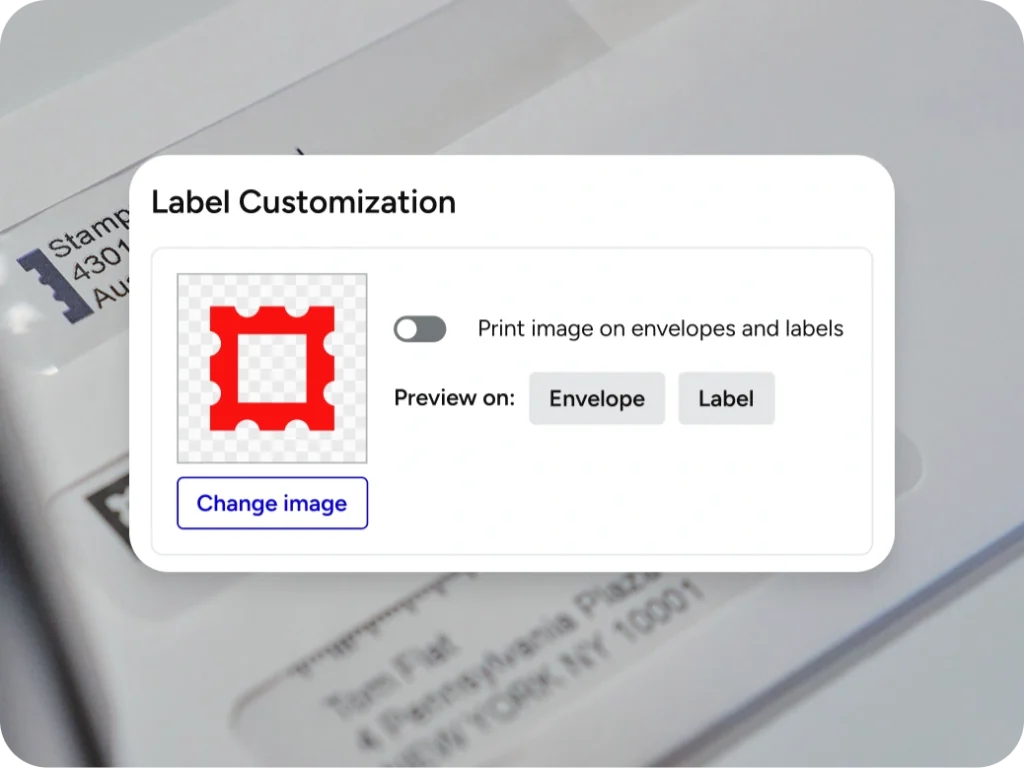The width and height of the screenshot is (1024, 768).
Task: Select the Label preview button
Action: (x=726, y=399)
